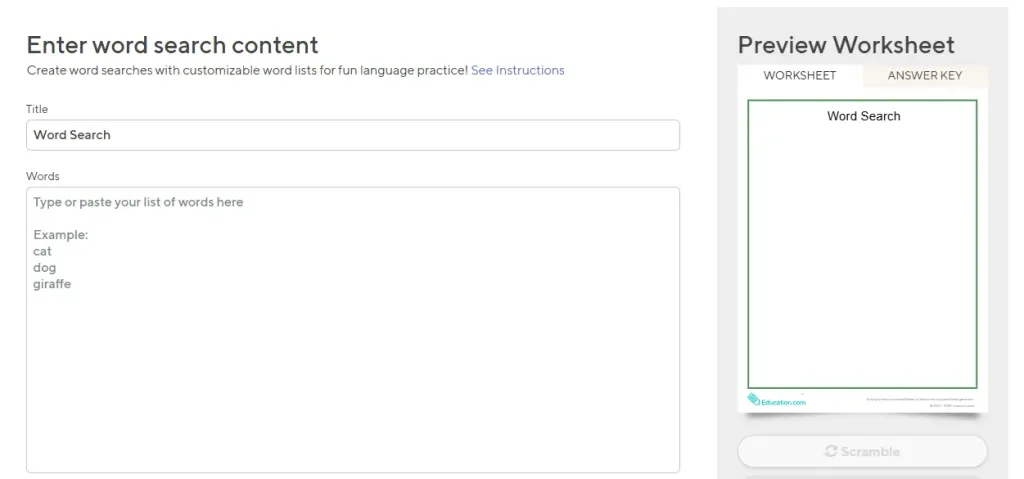This screenshot has height=479, width=1024.
Task: Click the 'giraffe' example line in Words box
Action: [52, 284]
